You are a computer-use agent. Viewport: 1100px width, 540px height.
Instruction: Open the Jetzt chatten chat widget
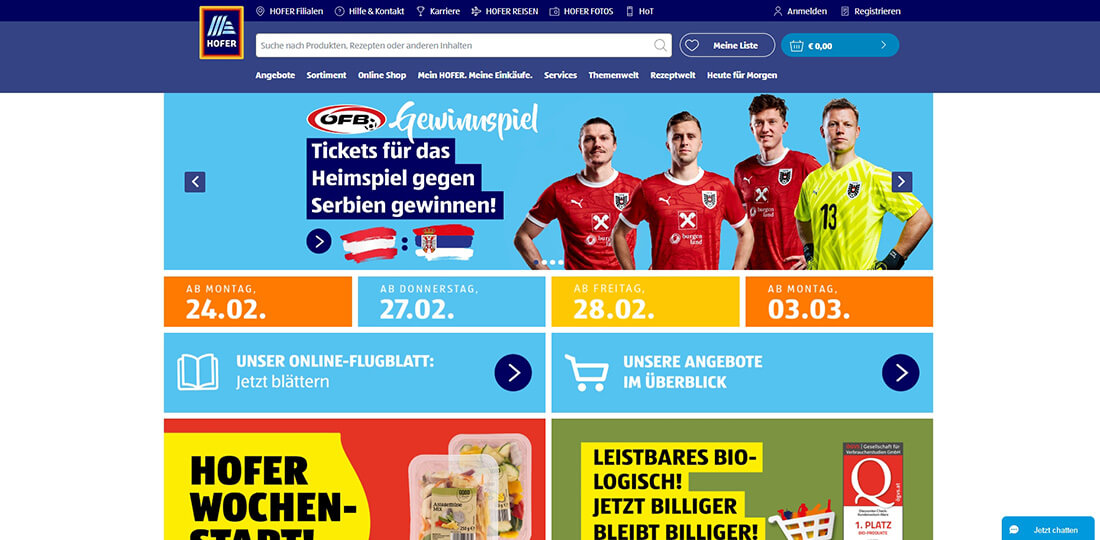point(1047,529)
